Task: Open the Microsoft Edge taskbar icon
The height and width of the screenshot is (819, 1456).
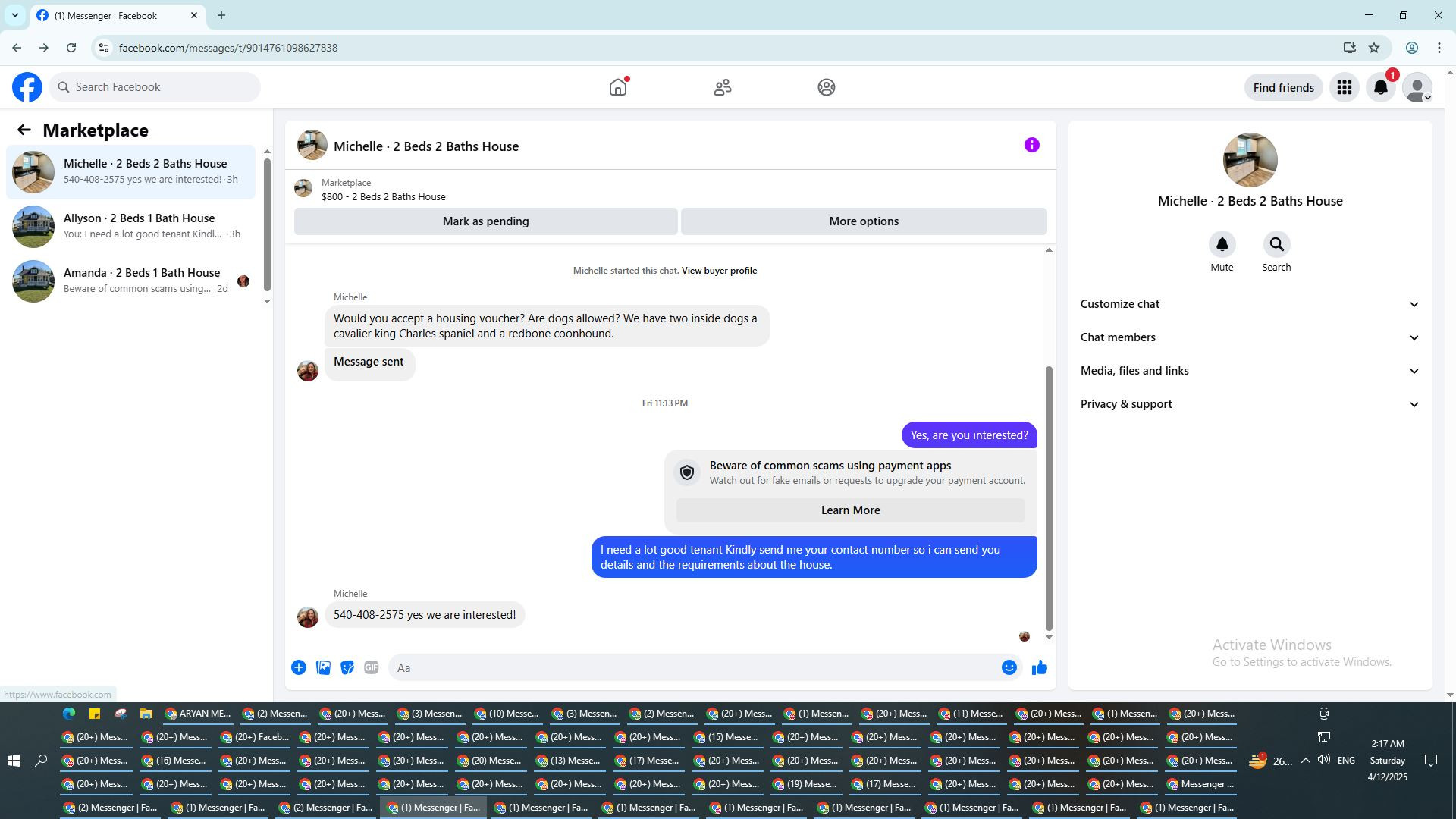Action: (69, 714)
